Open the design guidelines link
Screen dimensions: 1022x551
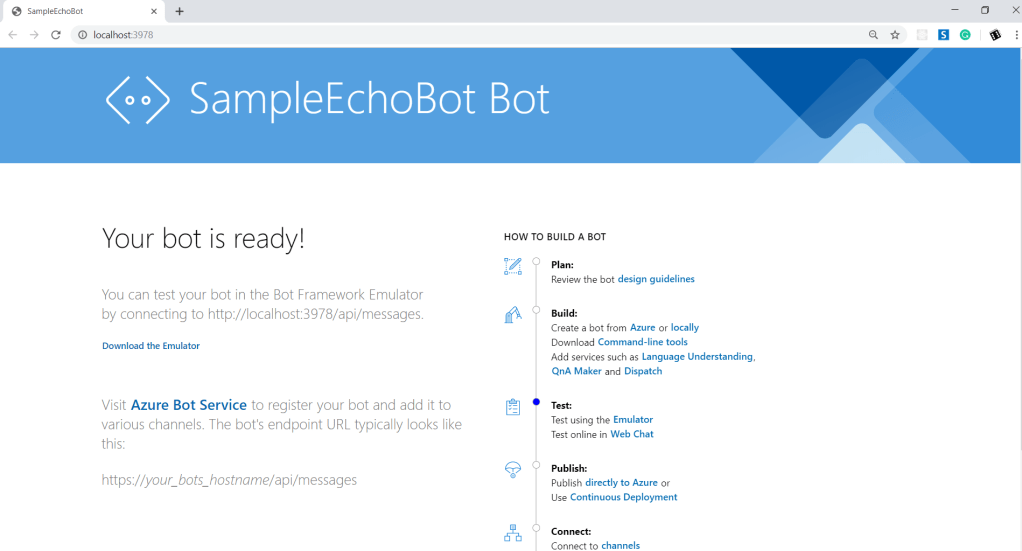click(656, 279)
